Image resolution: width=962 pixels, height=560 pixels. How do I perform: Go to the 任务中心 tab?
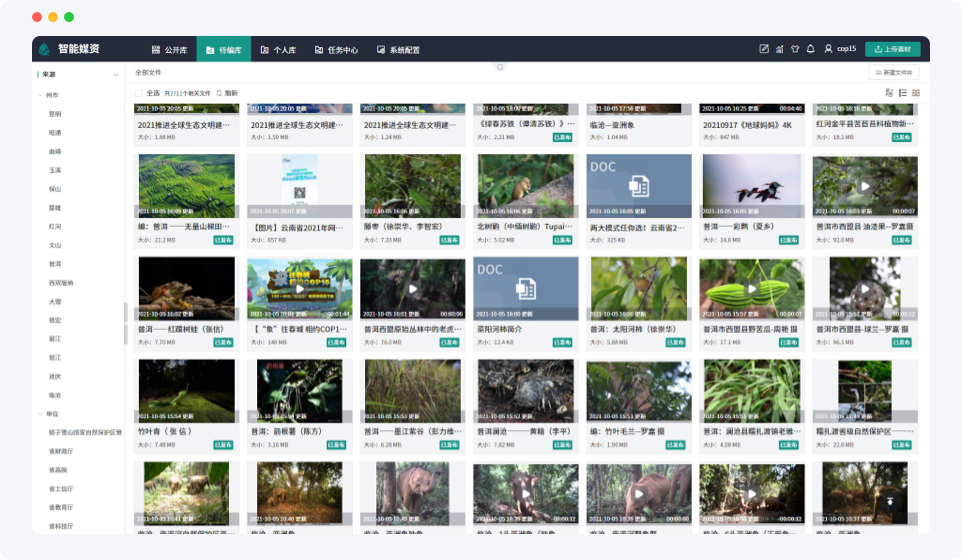pyautogui.click(x=336, y=49)
